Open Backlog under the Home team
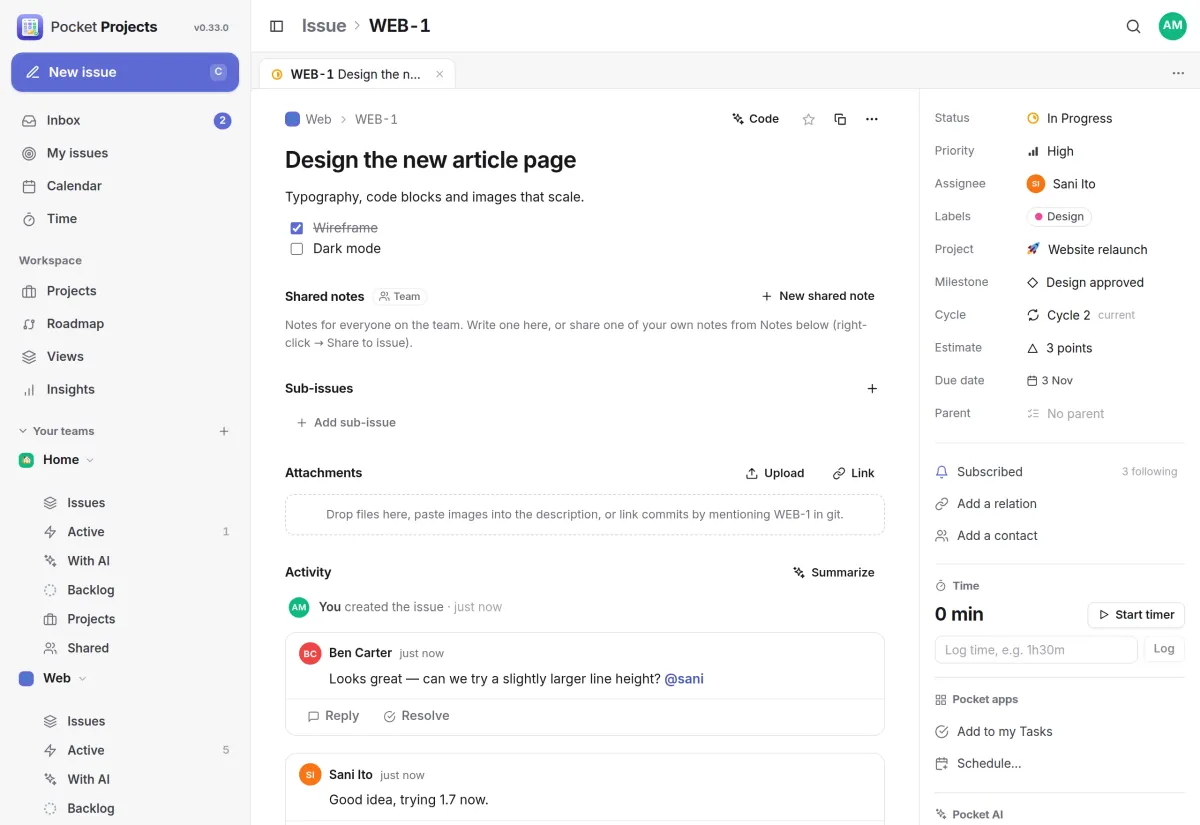The height and width of the screenshot is (825, 1200). [x=135, y=590]
